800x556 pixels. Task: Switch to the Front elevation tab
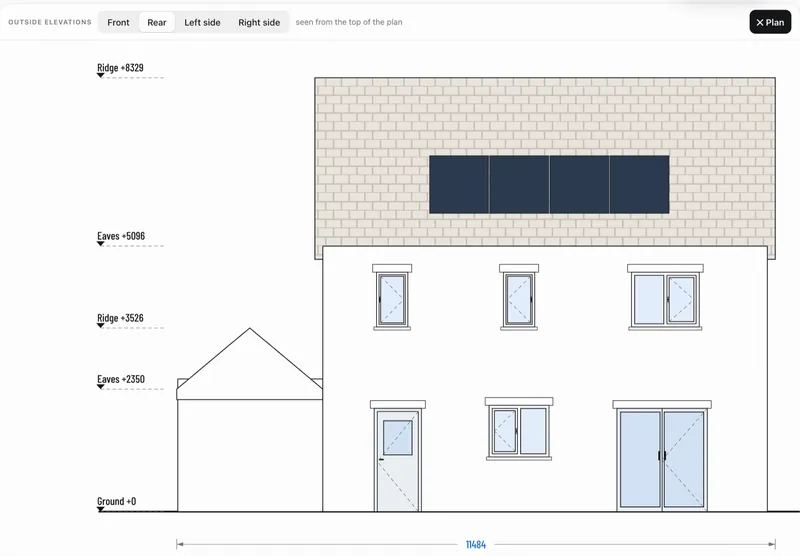[118, 22]
